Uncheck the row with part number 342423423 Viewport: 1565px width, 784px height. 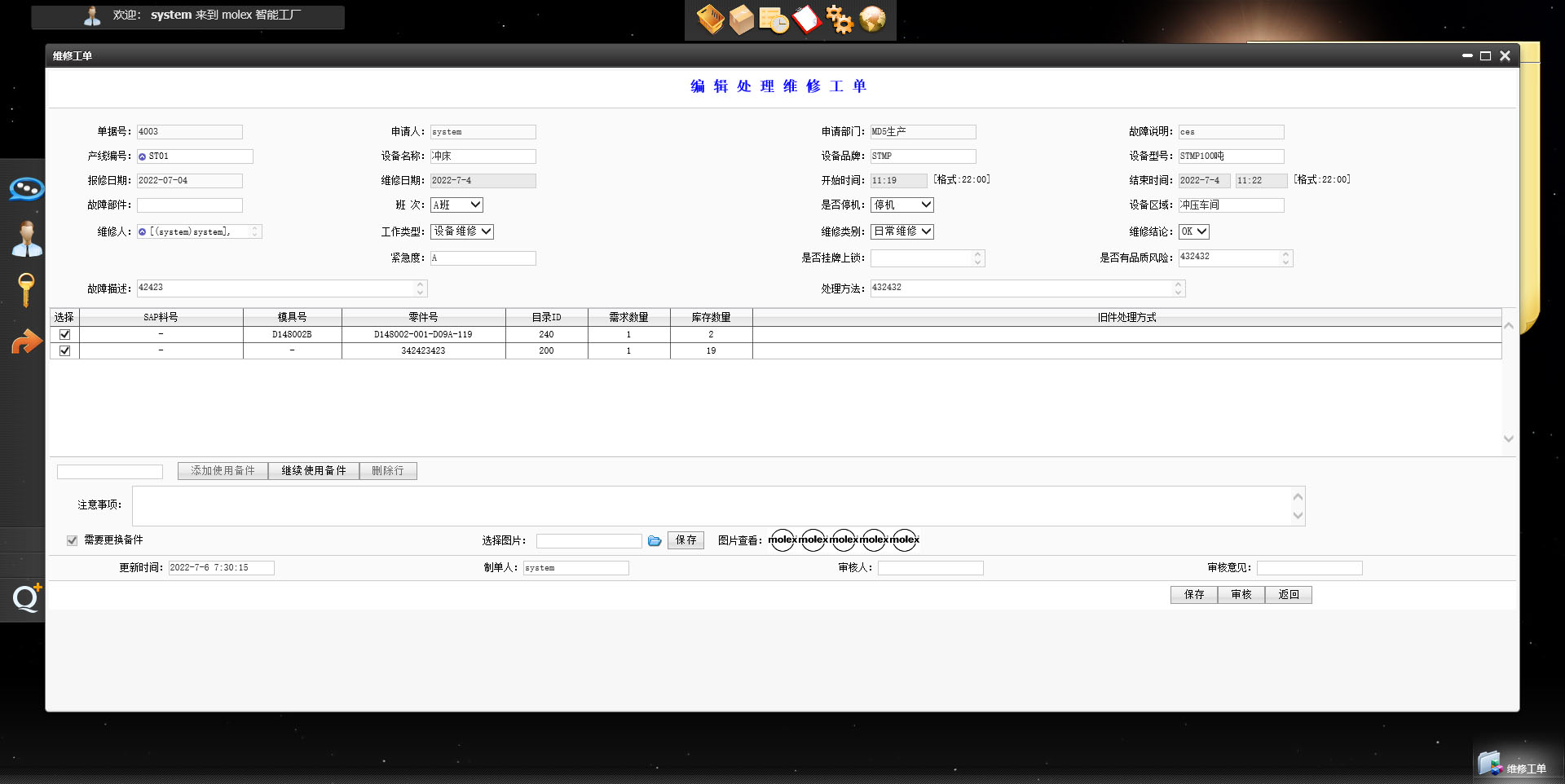(65, 350)
